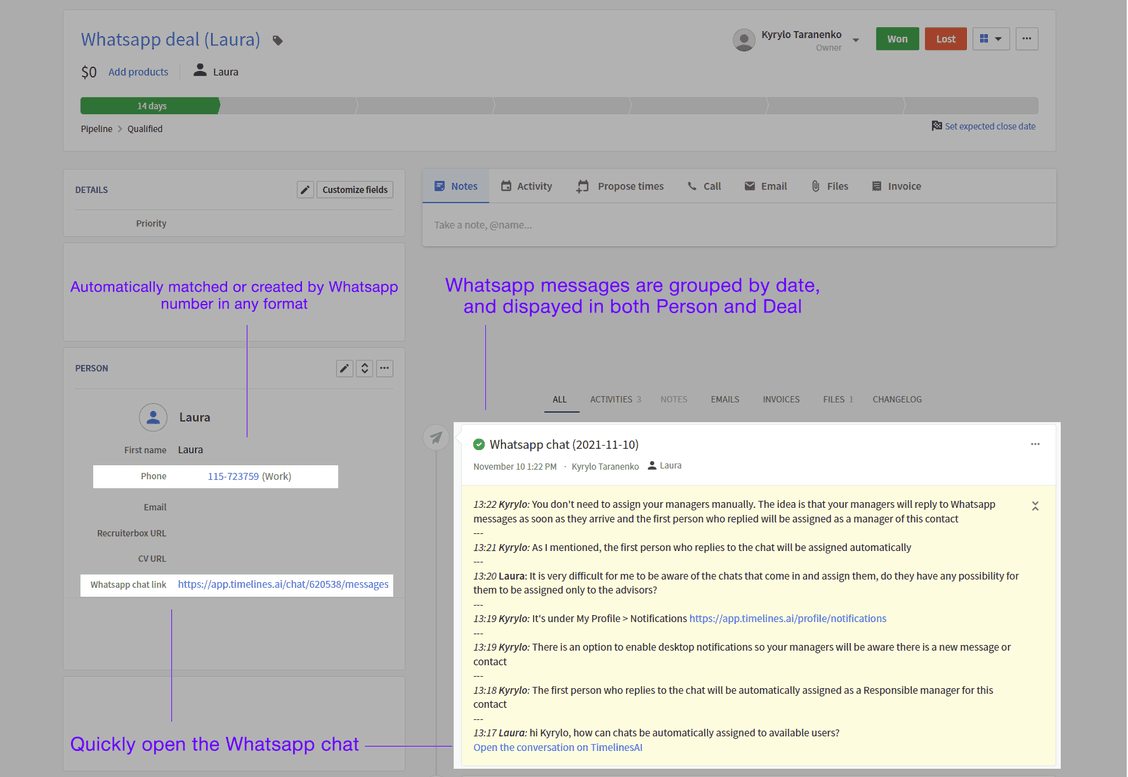Expand the Person section reorder arrows
This screenshot has width=1128, height=777.
pos(364,368)
